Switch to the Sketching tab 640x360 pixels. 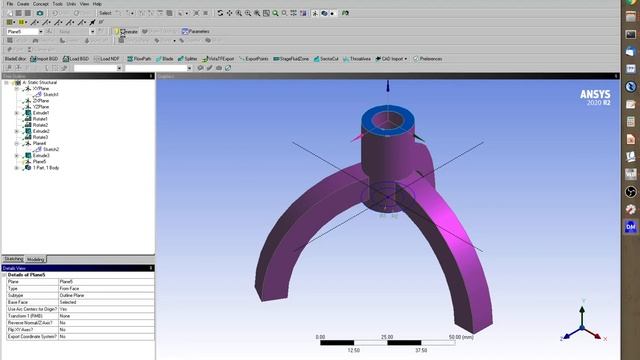[13, 259]
